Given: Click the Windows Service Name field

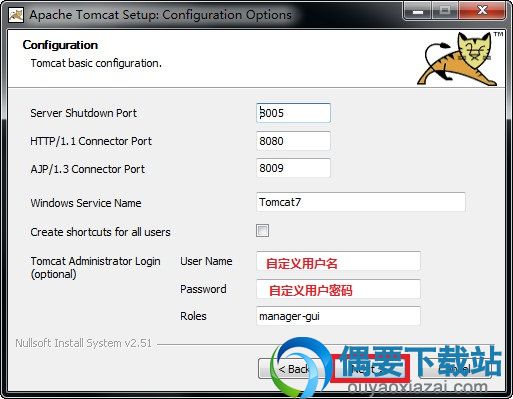Looking at the screenshot, I should [x=361, y=202].
